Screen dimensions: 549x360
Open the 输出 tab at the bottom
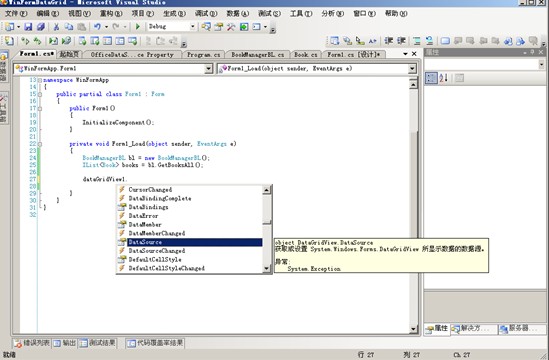[x=64, y=343]
